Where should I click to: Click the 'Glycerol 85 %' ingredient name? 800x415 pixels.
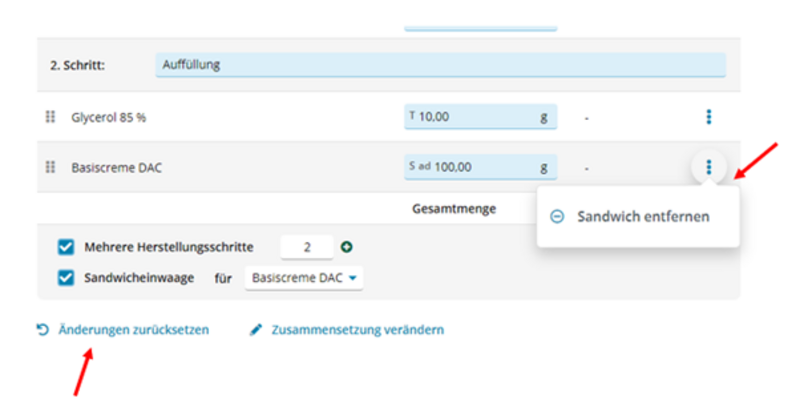pyautogui.click(x=109, y=117)
